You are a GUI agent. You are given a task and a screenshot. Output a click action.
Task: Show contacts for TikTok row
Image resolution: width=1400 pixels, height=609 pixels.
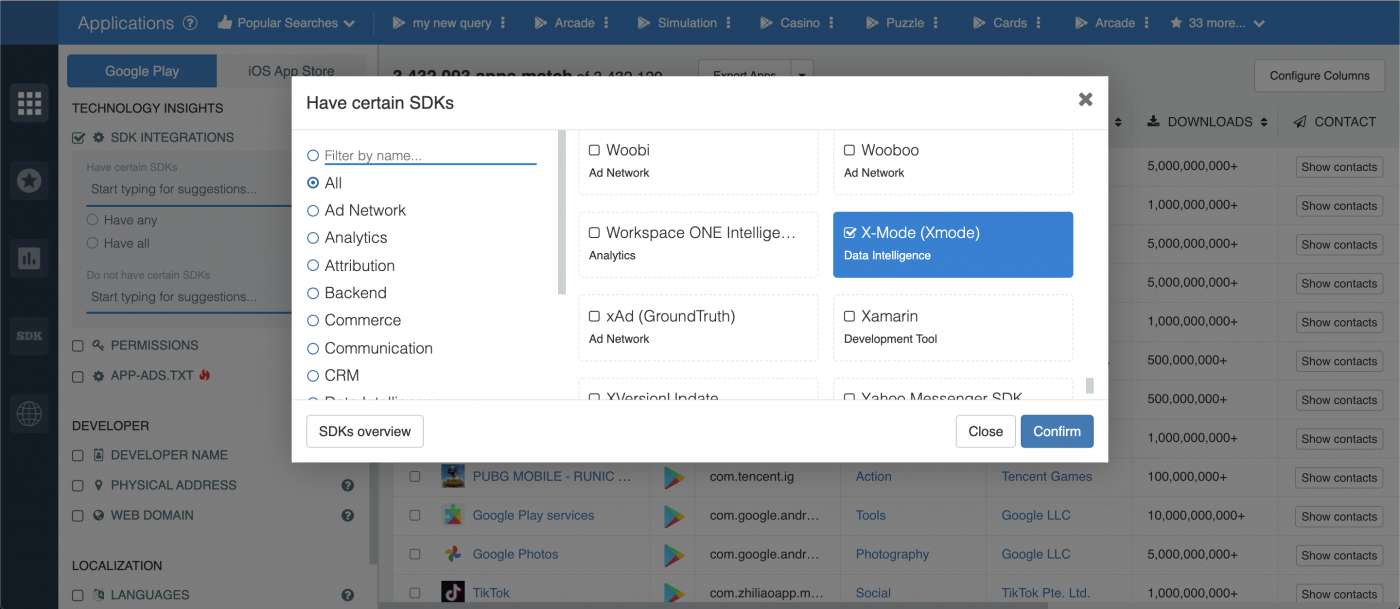click(x=1339, y=594)
